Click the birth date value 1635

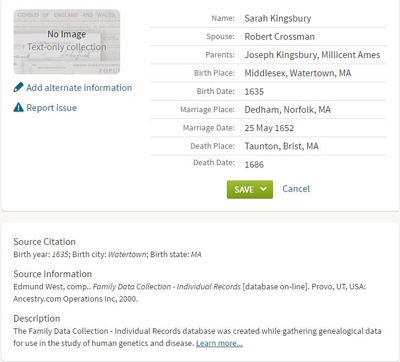pos(254,91)
